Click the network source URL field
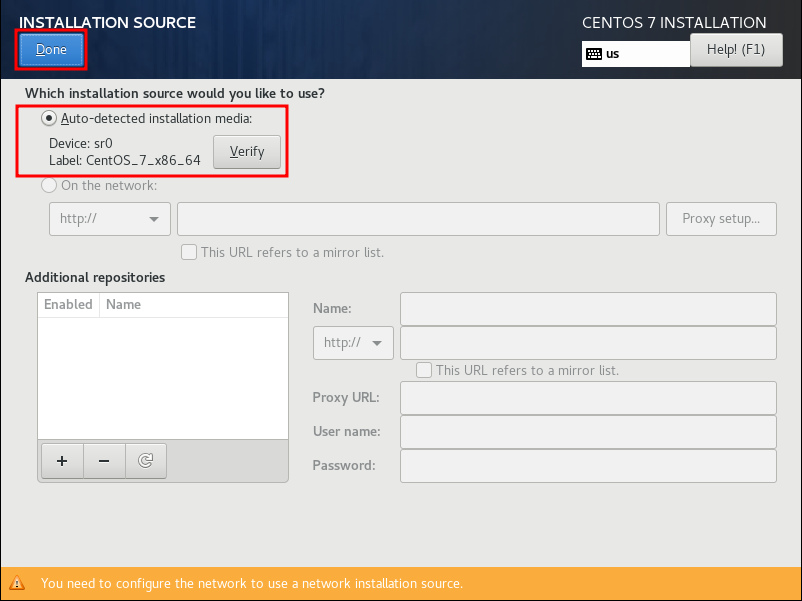 (x=418, y=219)
